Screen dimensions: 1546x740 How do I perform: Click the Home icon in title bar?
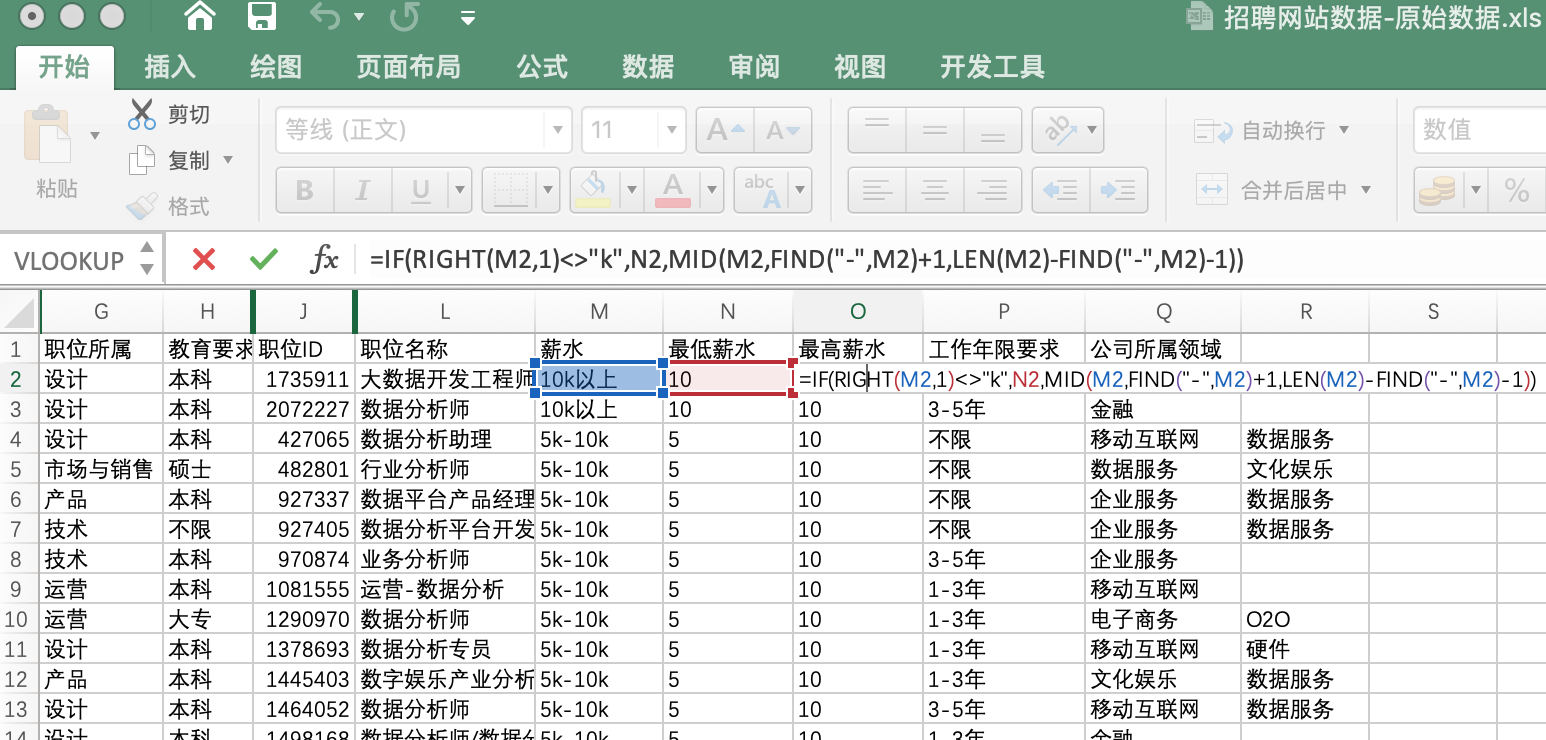(x=200, y=16)
